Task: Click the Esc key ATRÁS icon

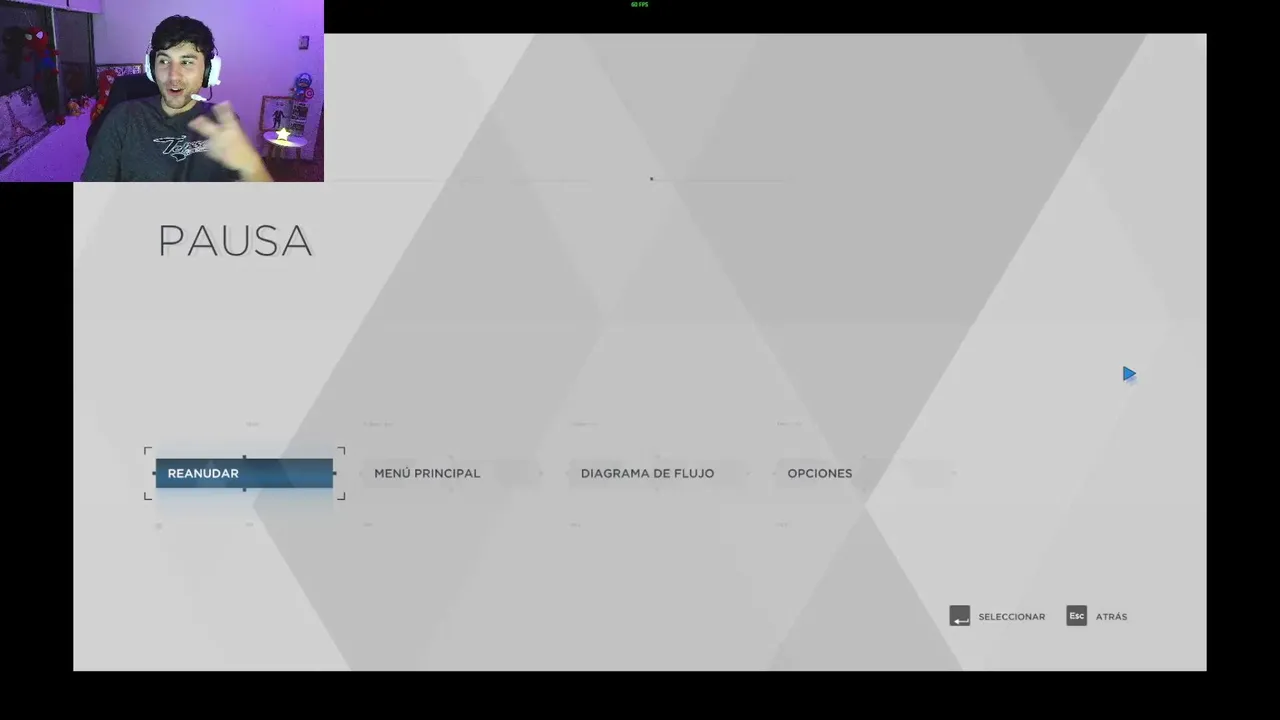Action: point(1077,616)
